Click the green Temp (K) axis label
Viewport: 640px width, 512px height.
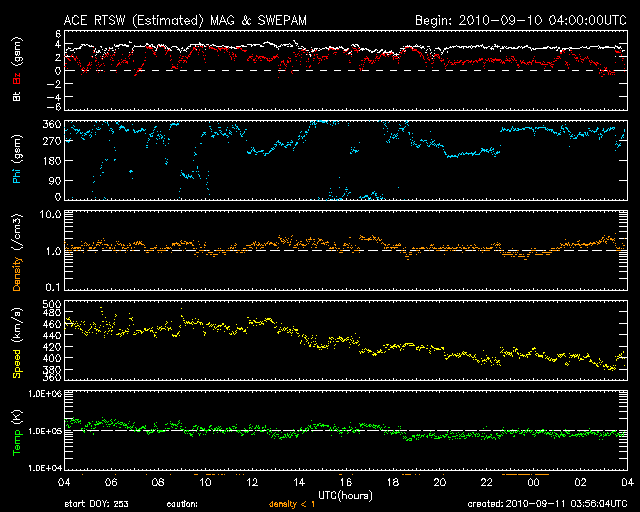[17, 432]
